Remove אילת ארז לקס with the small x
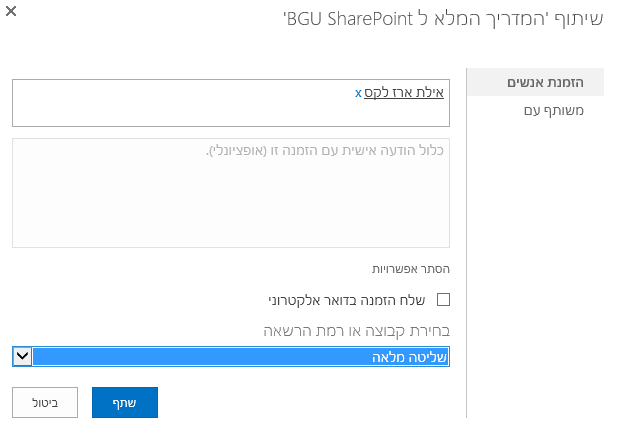Viewport: 618px width, 434px height. (358, 93)
